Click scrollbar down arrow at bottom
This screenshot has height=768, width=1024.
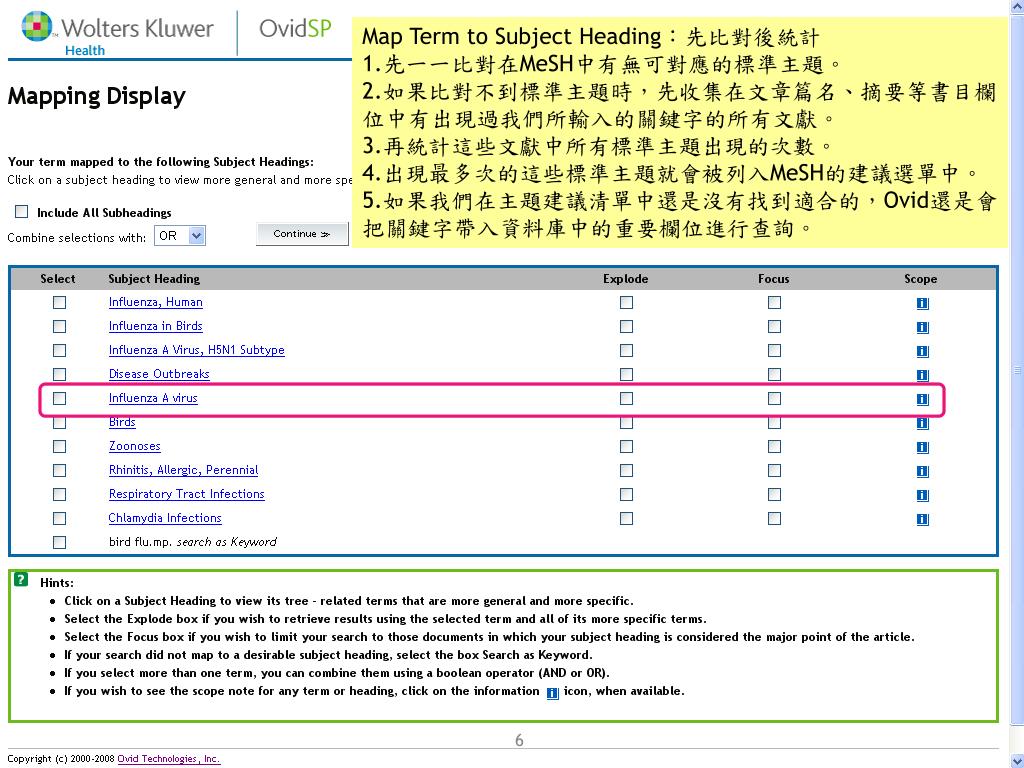click(x=1017, y=761)
